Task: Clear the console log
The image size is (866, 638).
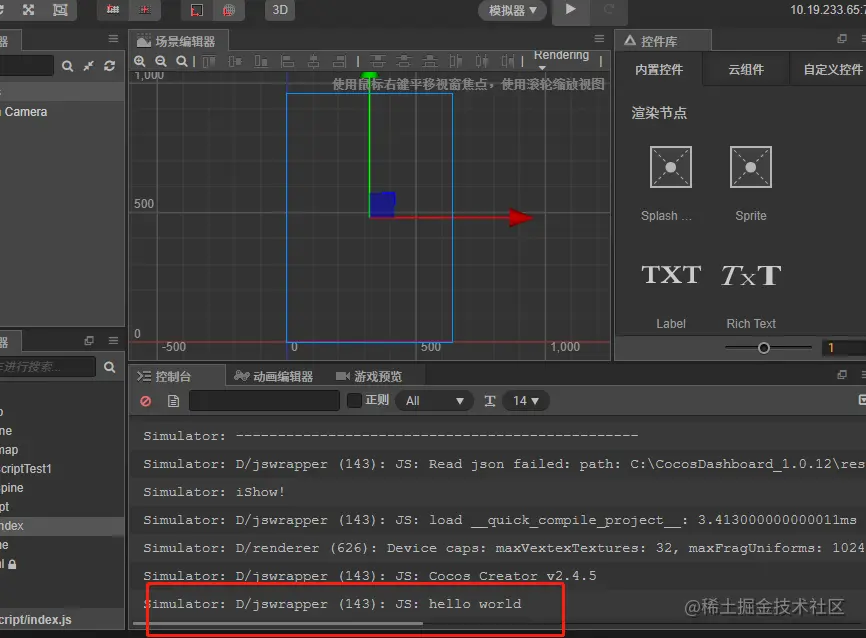Action: point(146,401)
